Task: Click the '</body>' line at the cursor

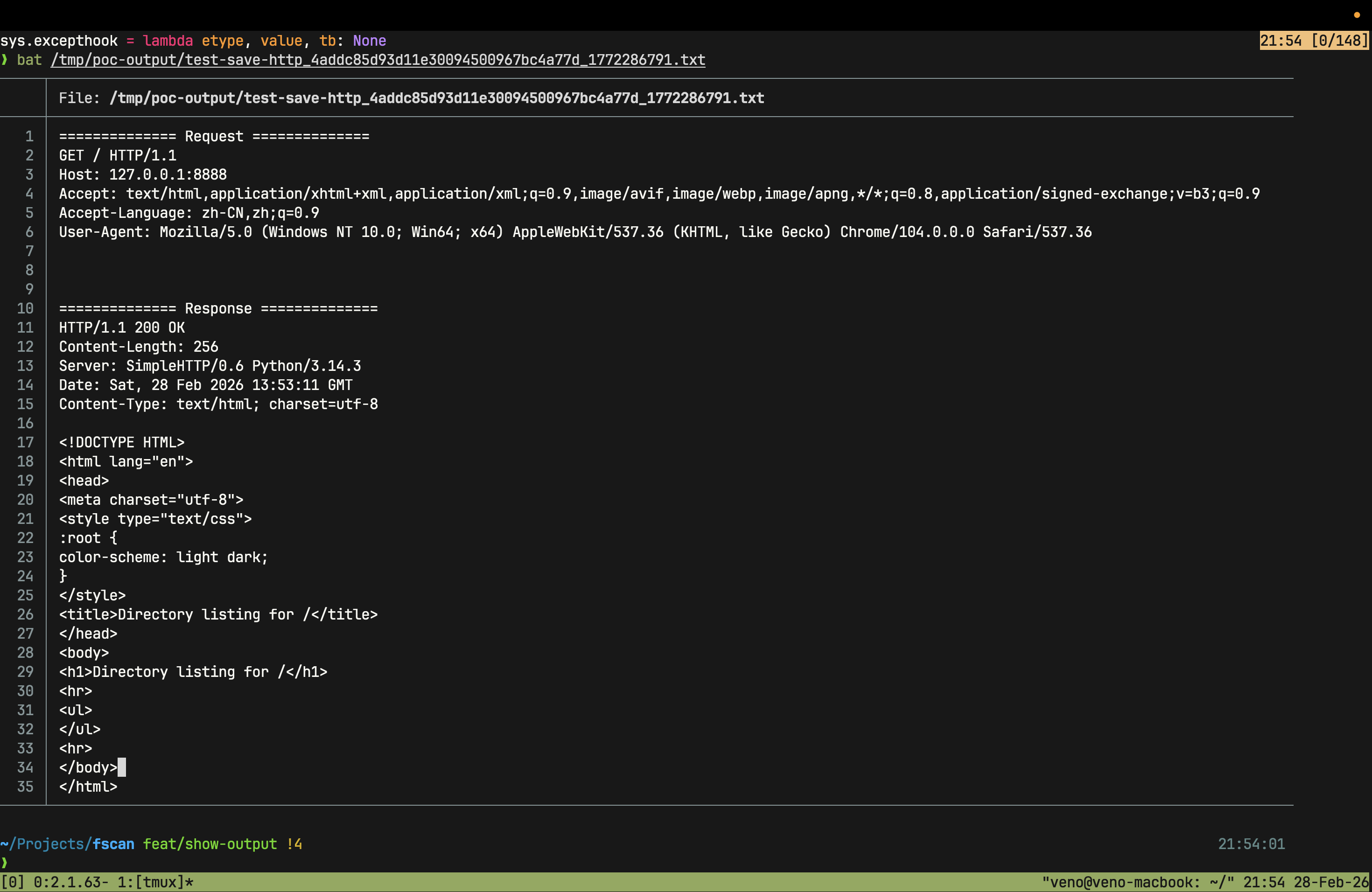Action: [88, 767]
